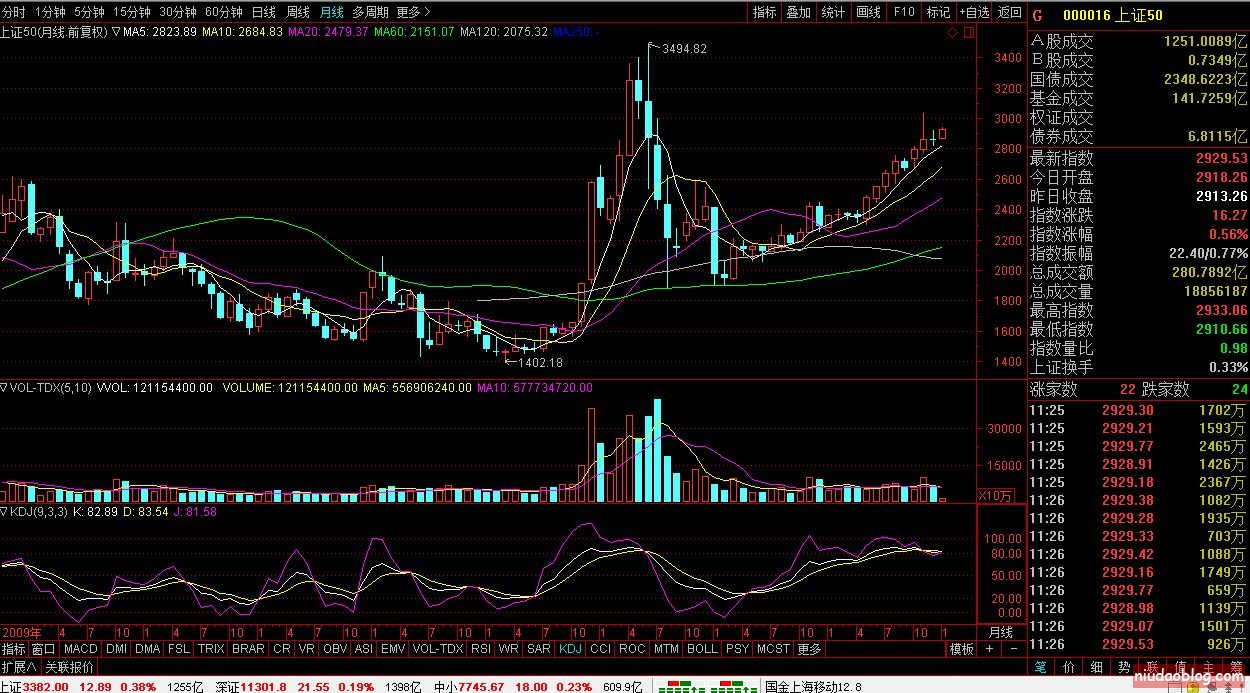1250x693 pixels.
Task: Toggle the 叠加 overlay option
Action: (798, 12)
